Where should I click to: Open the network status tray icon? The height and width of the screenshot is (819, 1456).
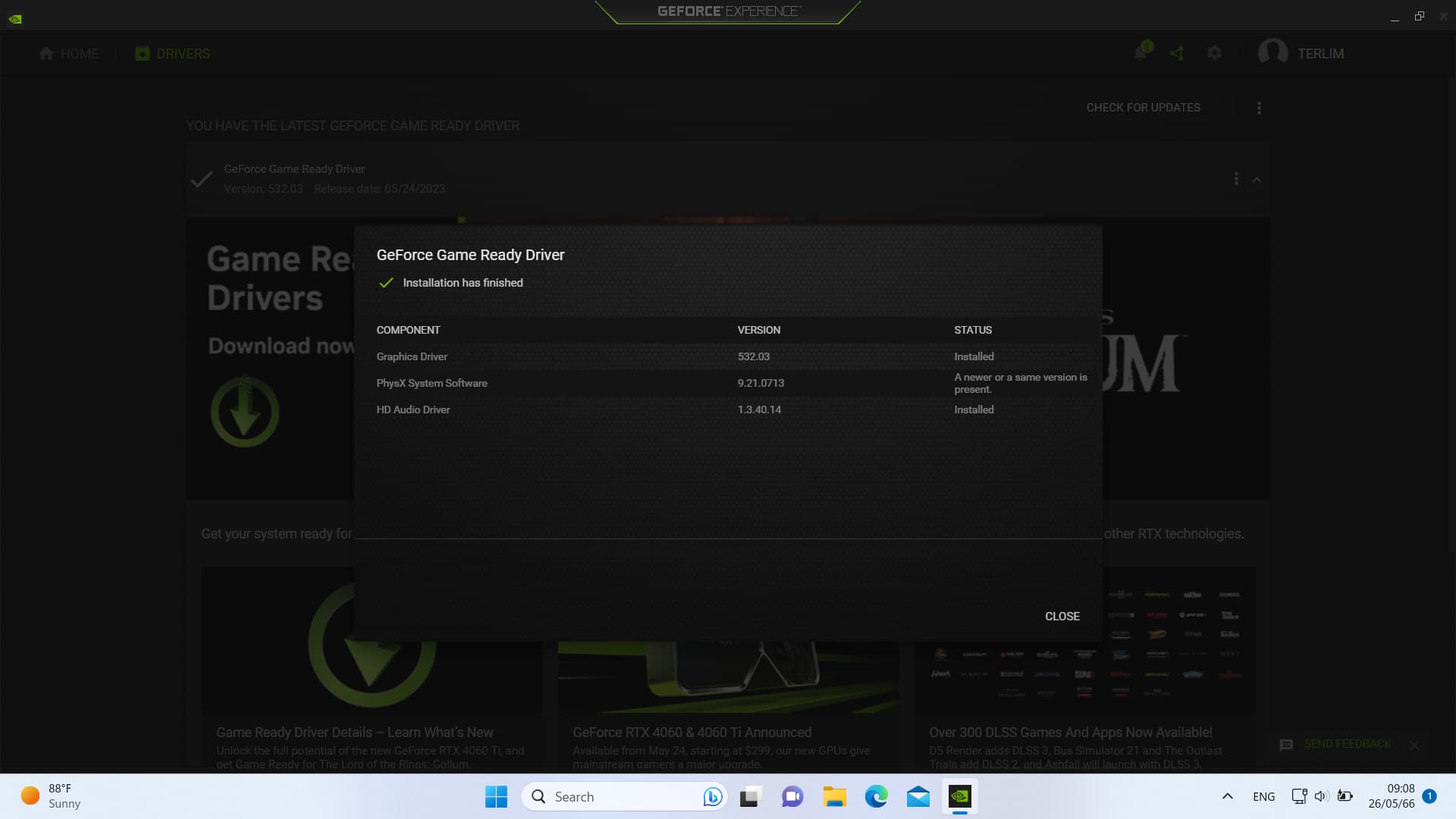coord(1299,796)
